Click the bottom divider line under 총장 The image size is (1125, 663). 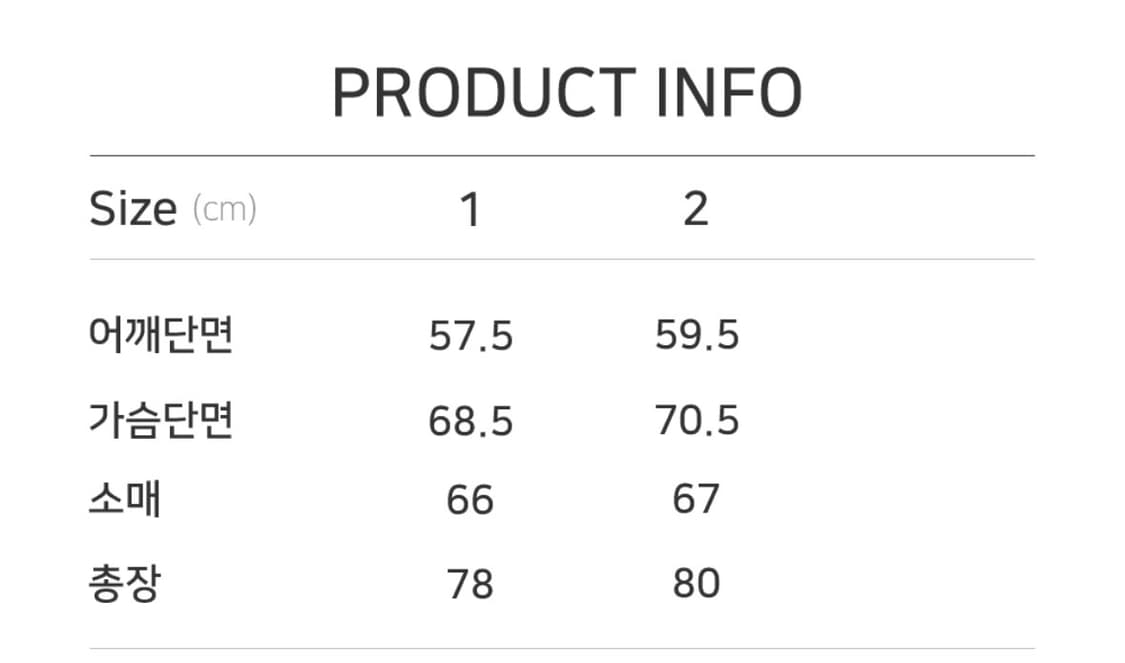click(562, 649)
